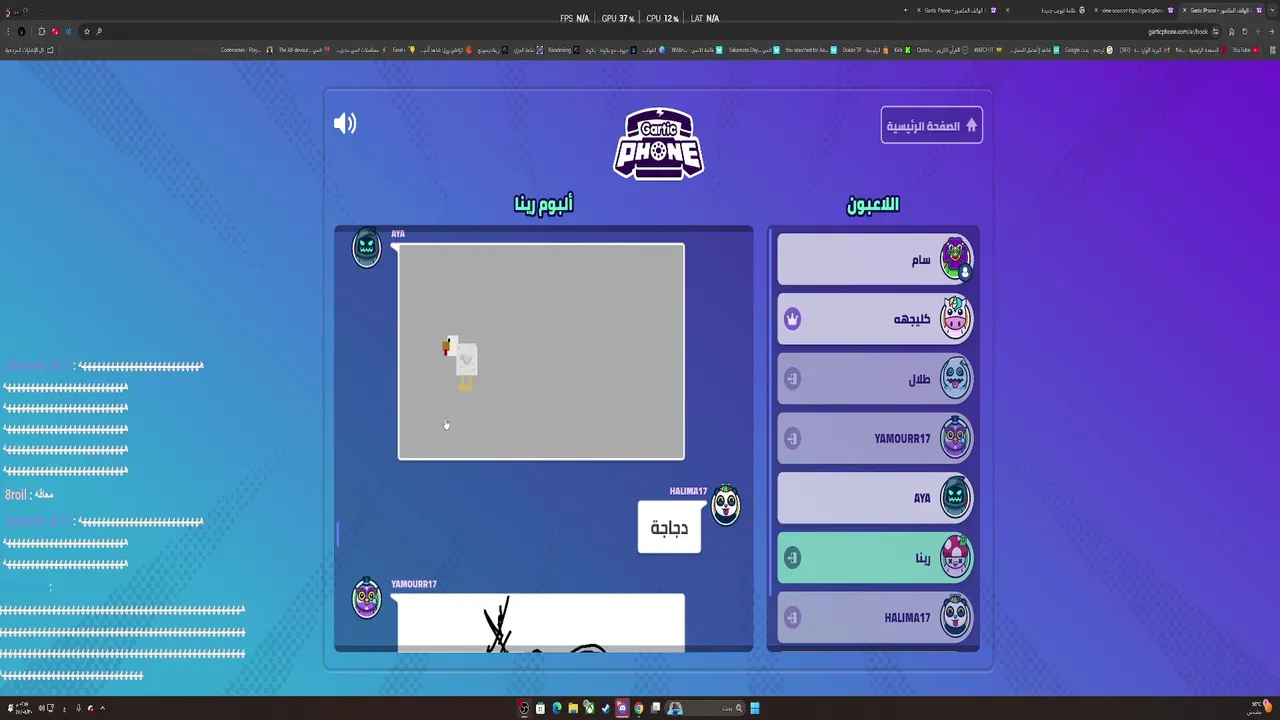
Task: Click the taskbar search box
Action: 705,708
